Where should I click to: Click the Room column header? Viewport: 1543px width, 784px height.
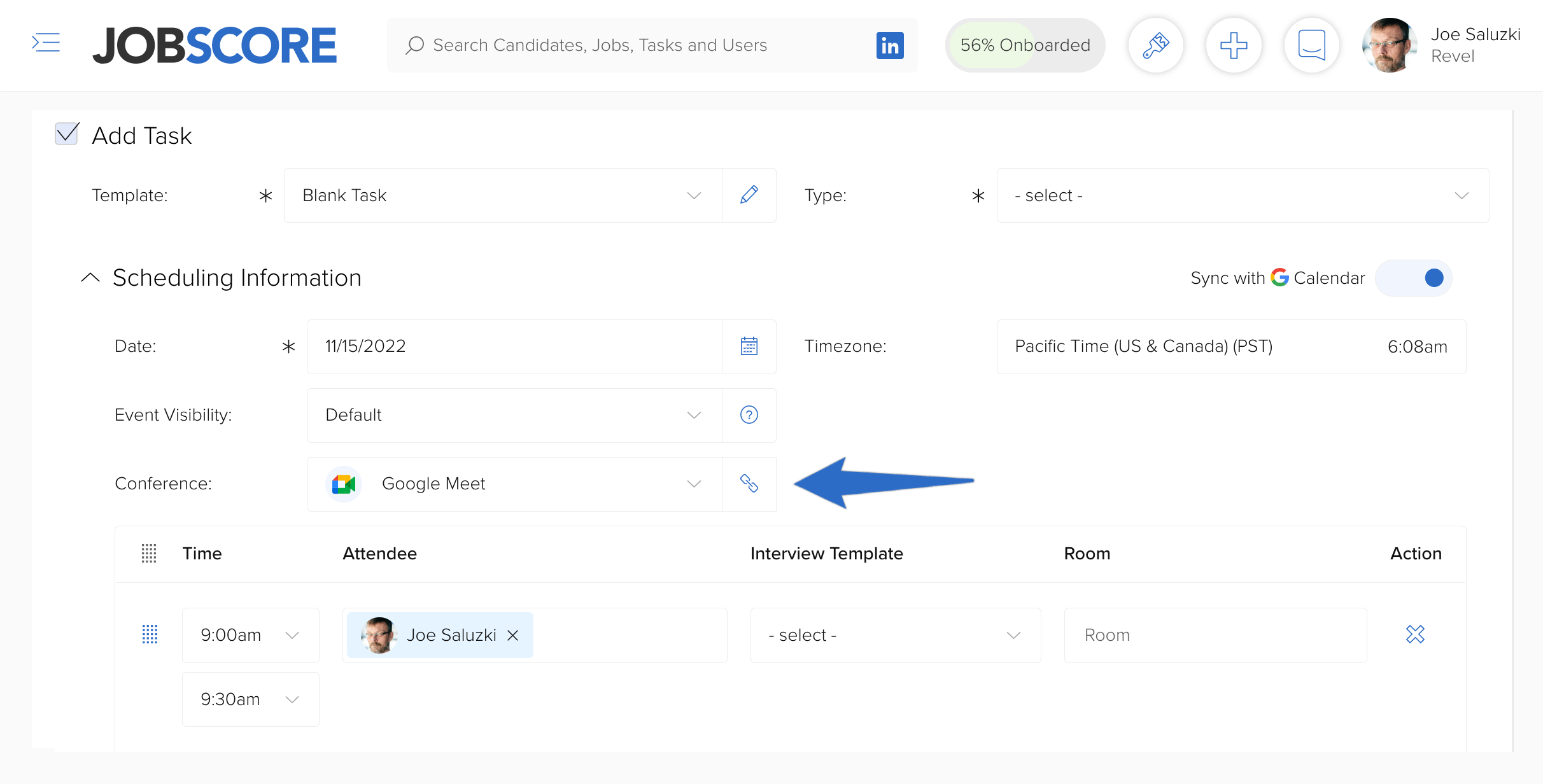click(x=1087, y=553)
